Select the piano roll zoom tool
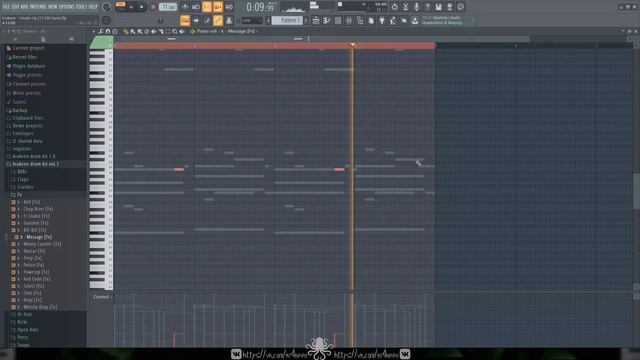 [x=175, y=31]
